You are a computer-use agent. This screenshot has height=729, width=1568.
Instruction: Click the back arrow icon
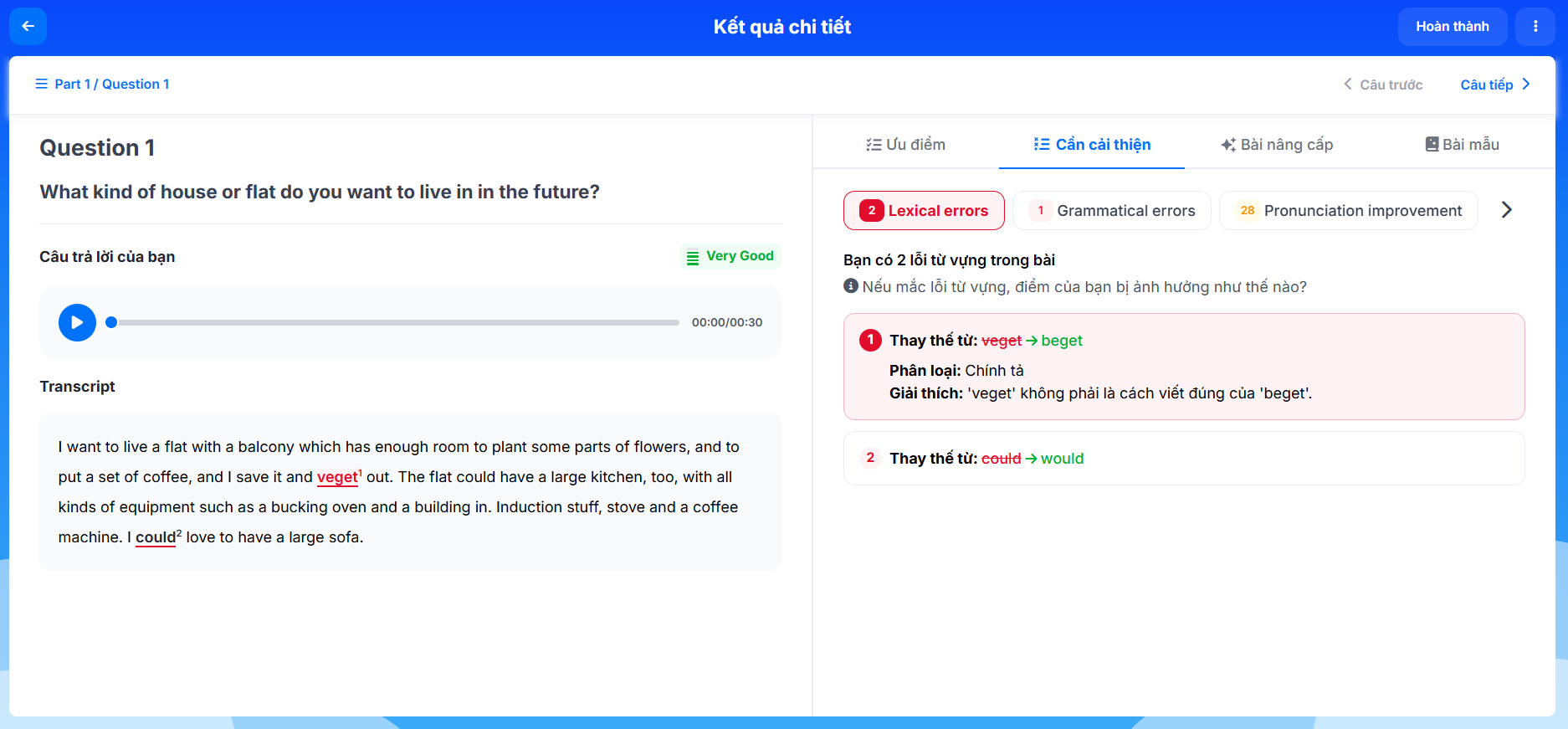tap(28, 26)
